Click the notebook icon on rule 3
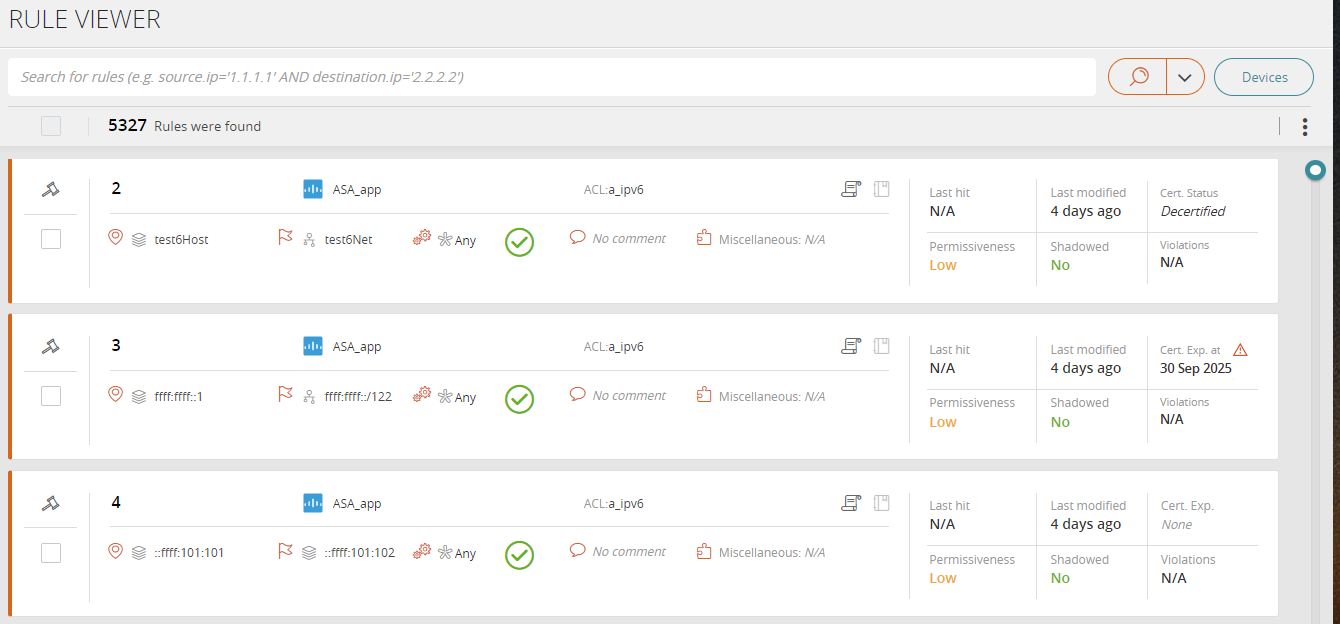Image resolution: width=1340 pixels, height=624 pixels. coord(881,346)
